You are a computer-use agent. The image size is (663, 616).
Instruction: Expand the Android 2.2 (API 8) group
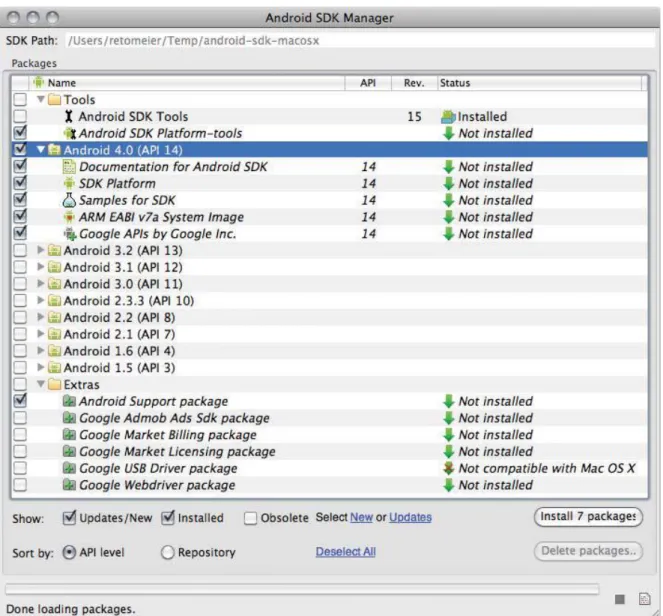[x=41, y=317]
